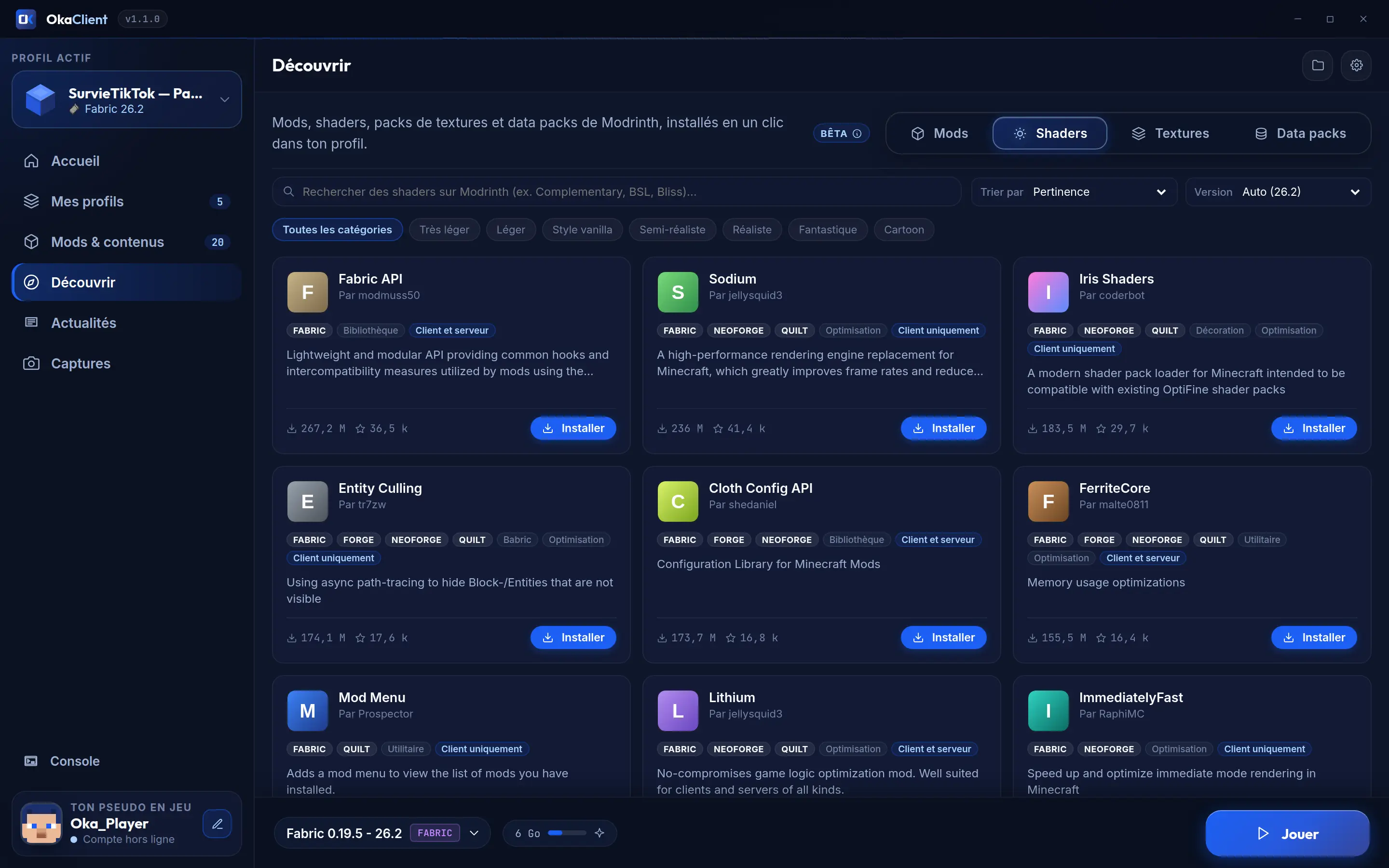Adjust the 6 Go memory slider
This screenshot has width=1389, height=868.
pyautogui.click(x=567, y=832)
